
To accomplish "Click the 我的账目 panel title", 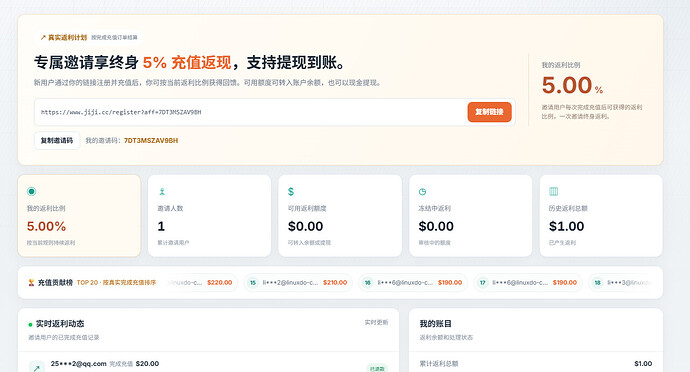I will [436, 324].
